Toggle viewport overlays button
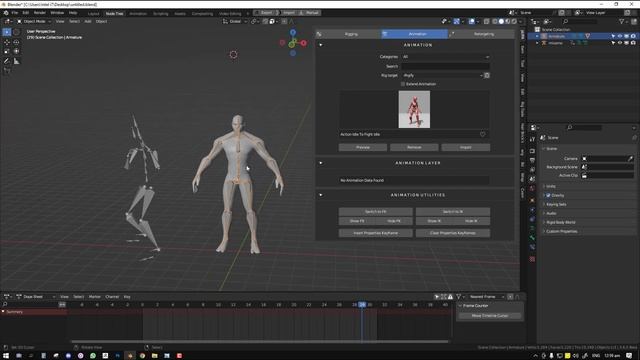This screenshot has height=360, width=640. (x=472, y=21)
